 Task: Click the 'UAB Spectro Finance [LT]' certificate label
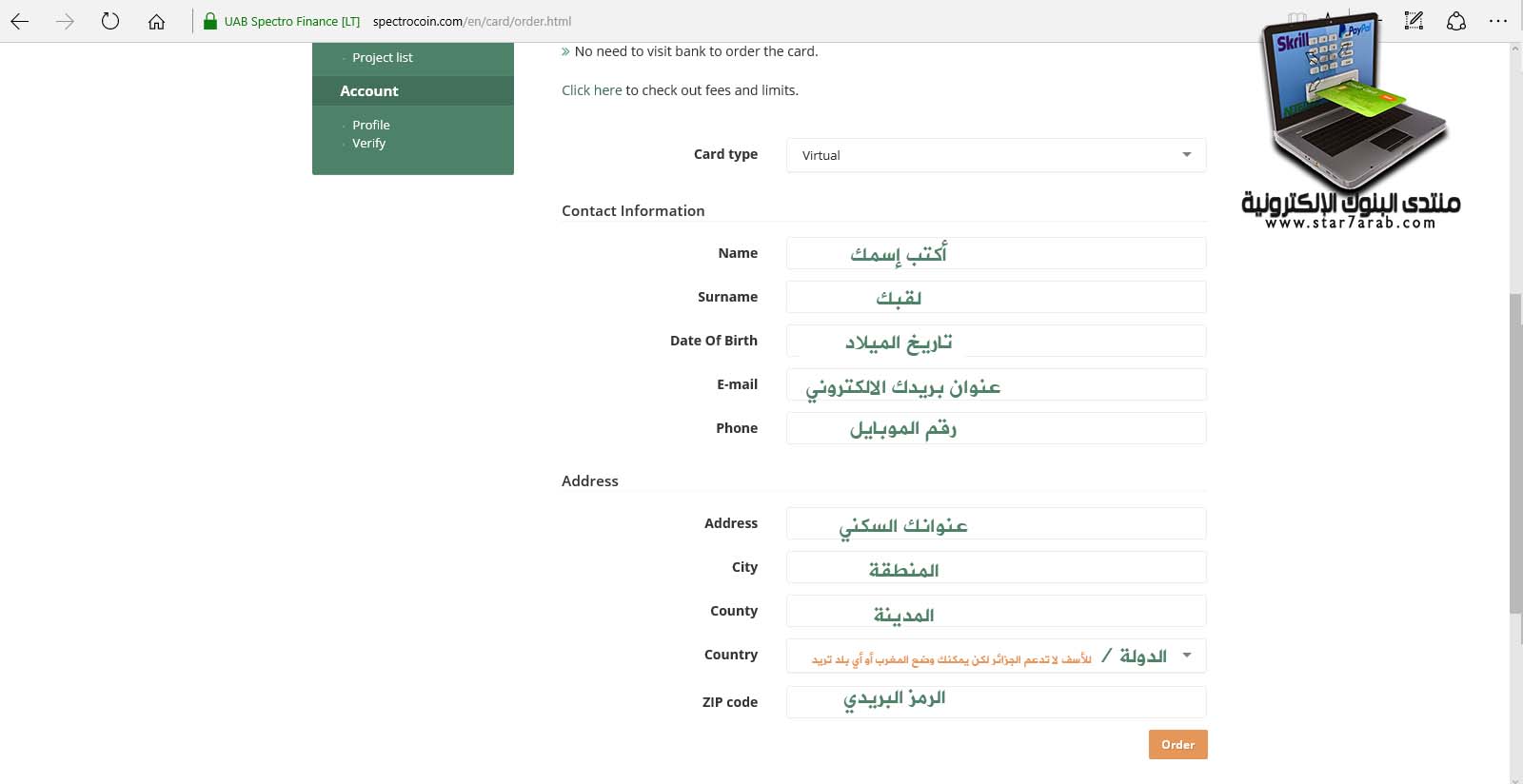292,21
